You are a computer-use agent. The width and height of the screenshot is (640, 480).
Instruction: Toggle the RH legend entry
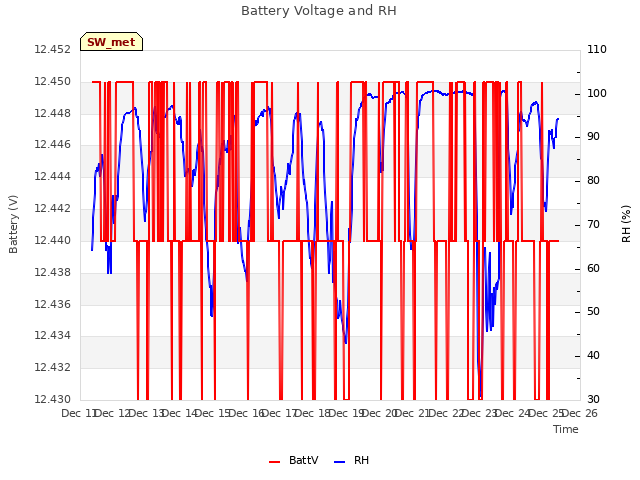pos(351,460)
